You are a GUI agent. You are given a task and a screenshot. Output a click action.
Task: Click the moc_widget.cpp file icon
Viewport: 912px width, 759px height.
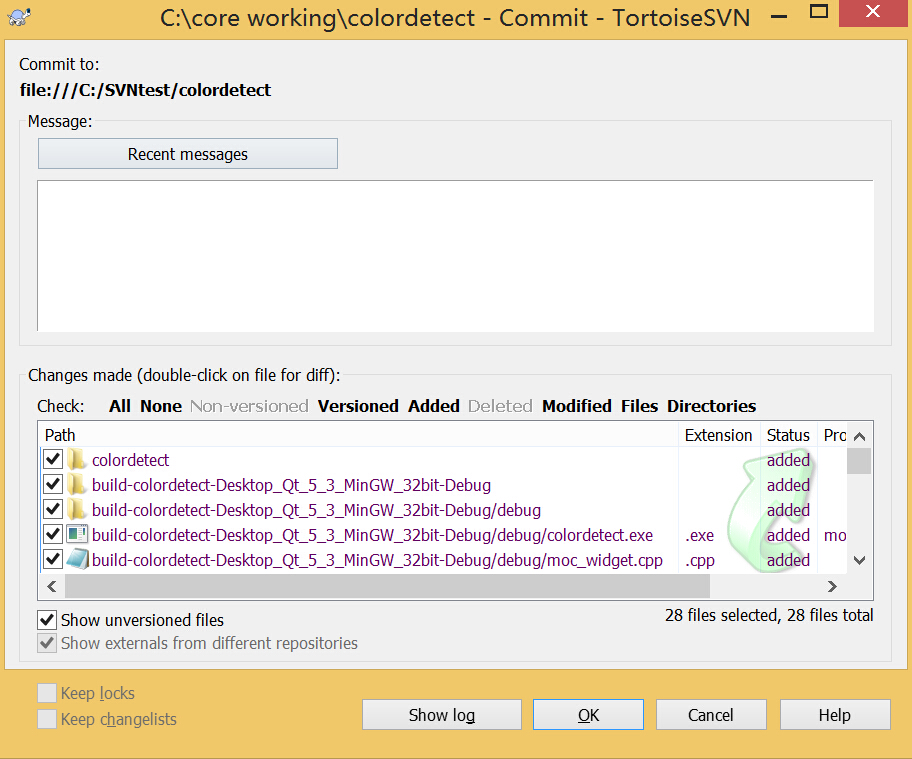point(77,560)
